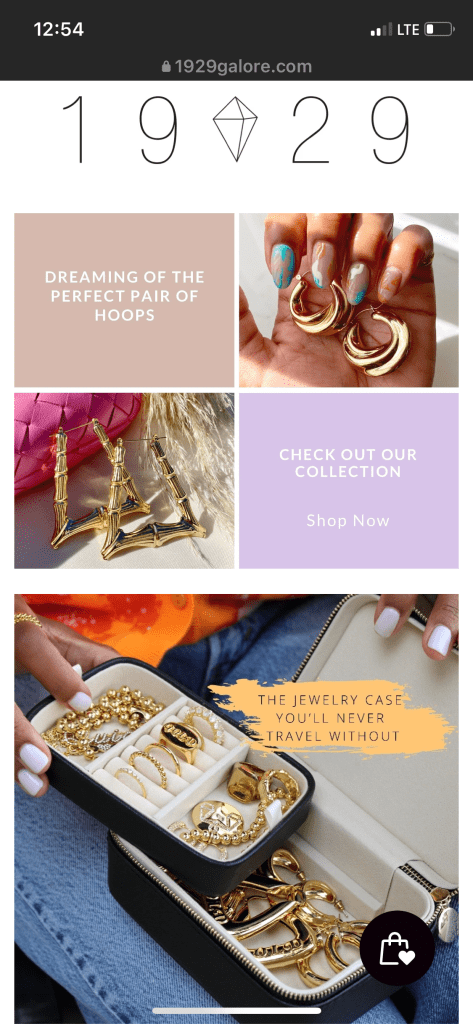The height and width of the screenshot is (1024, 473).
Task: Tap the 12:54 clock in the status bar
Action: pyautogui.click(x=58, y=29)
